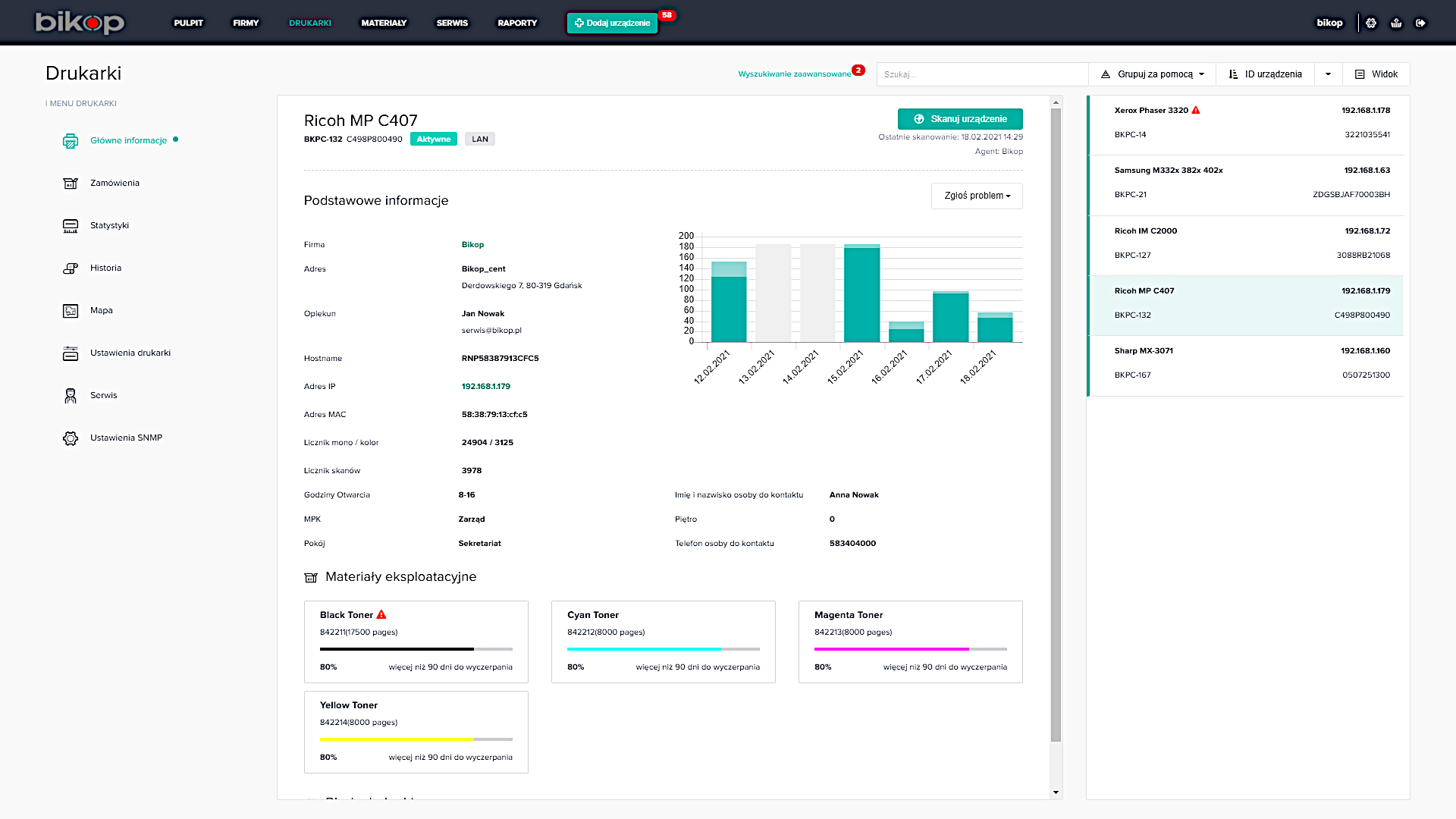This screenshot has height=819, width=1456.
Task: Open Historia in printer menu
Action: [105, 268]
